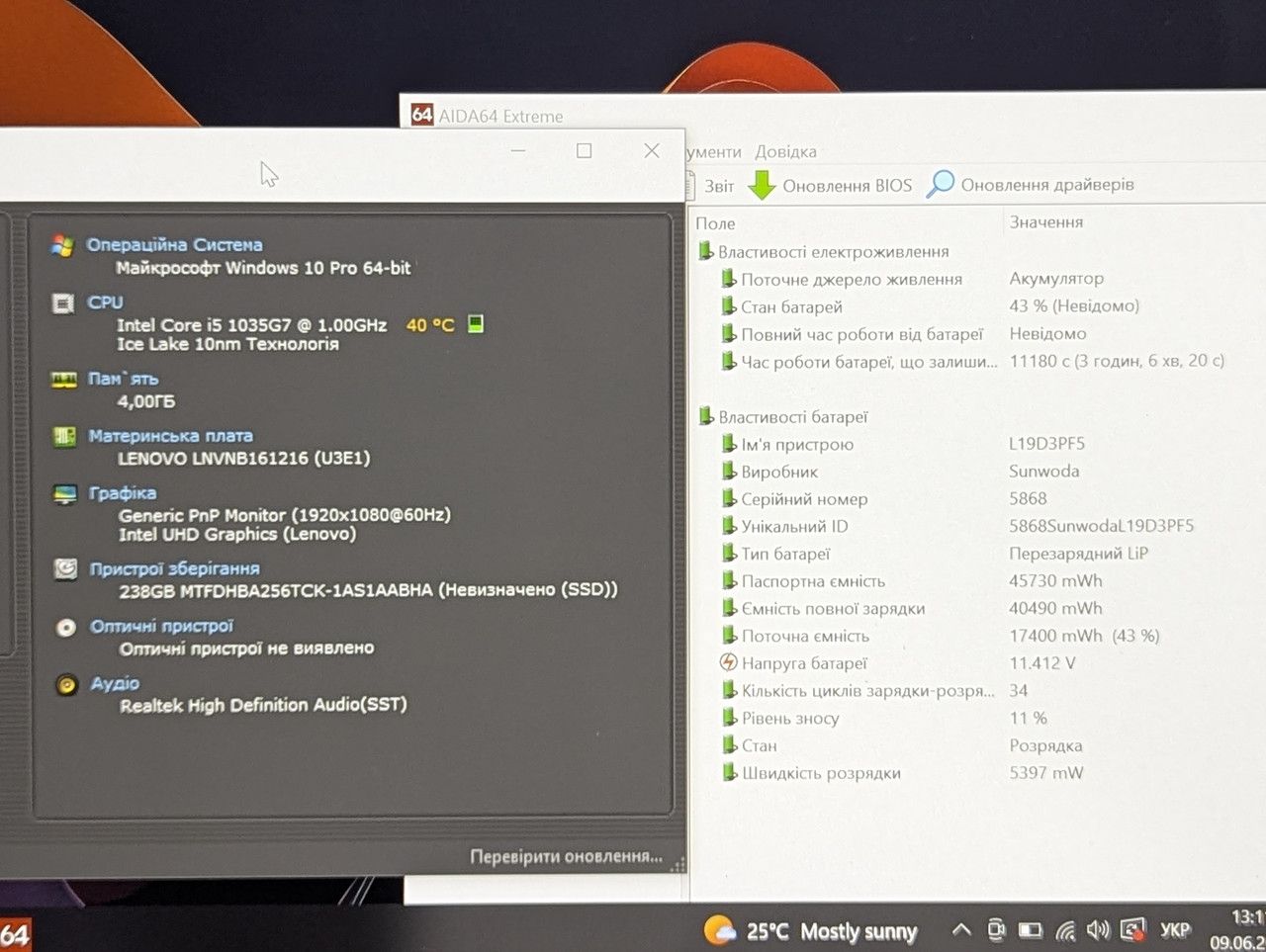Switch the УКР keyboard language indicator
This screenshot has width=1266, height=952.
point(1174,930)
